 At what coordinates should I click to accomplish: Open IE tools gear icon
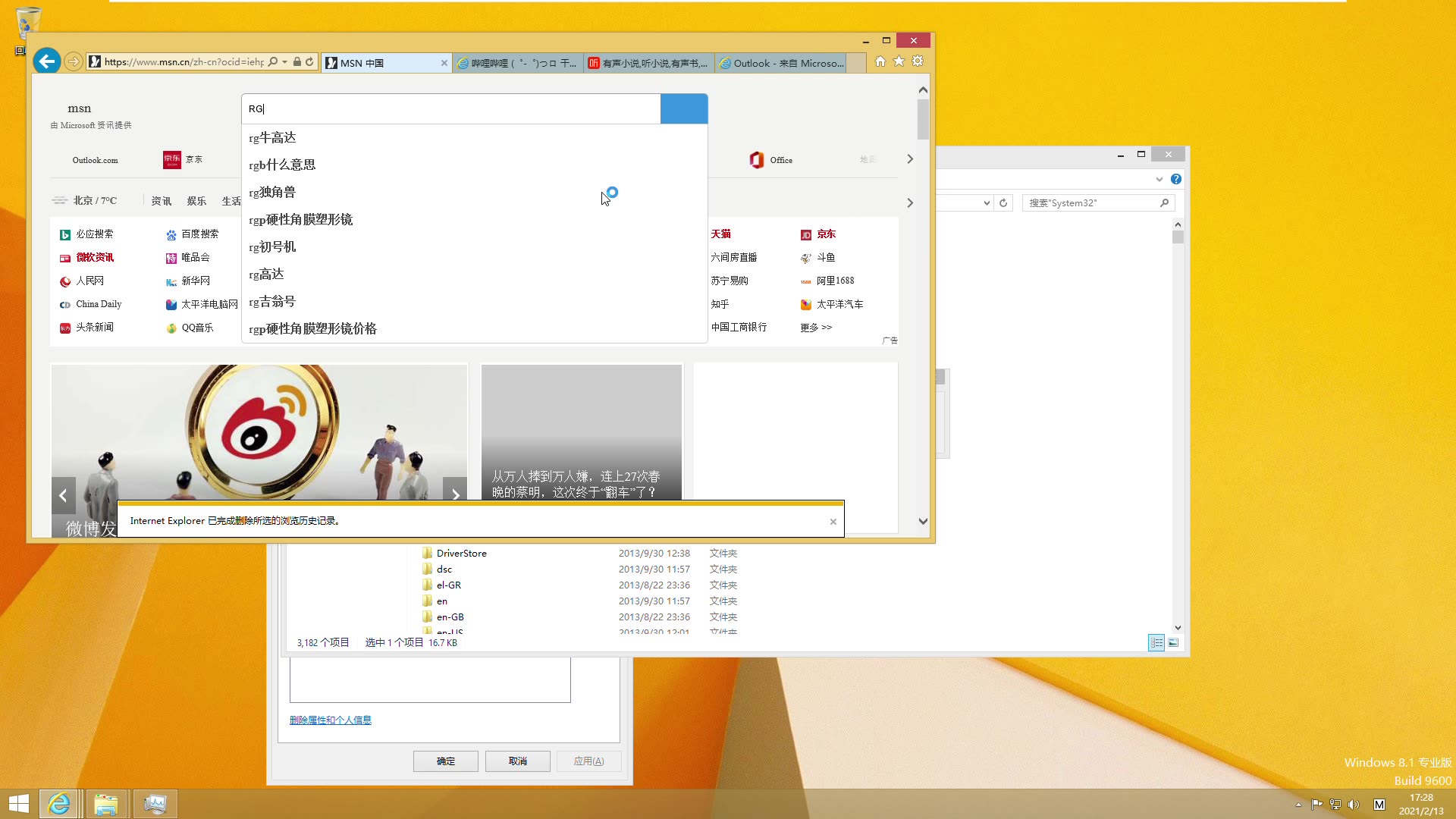pos(918,61)
